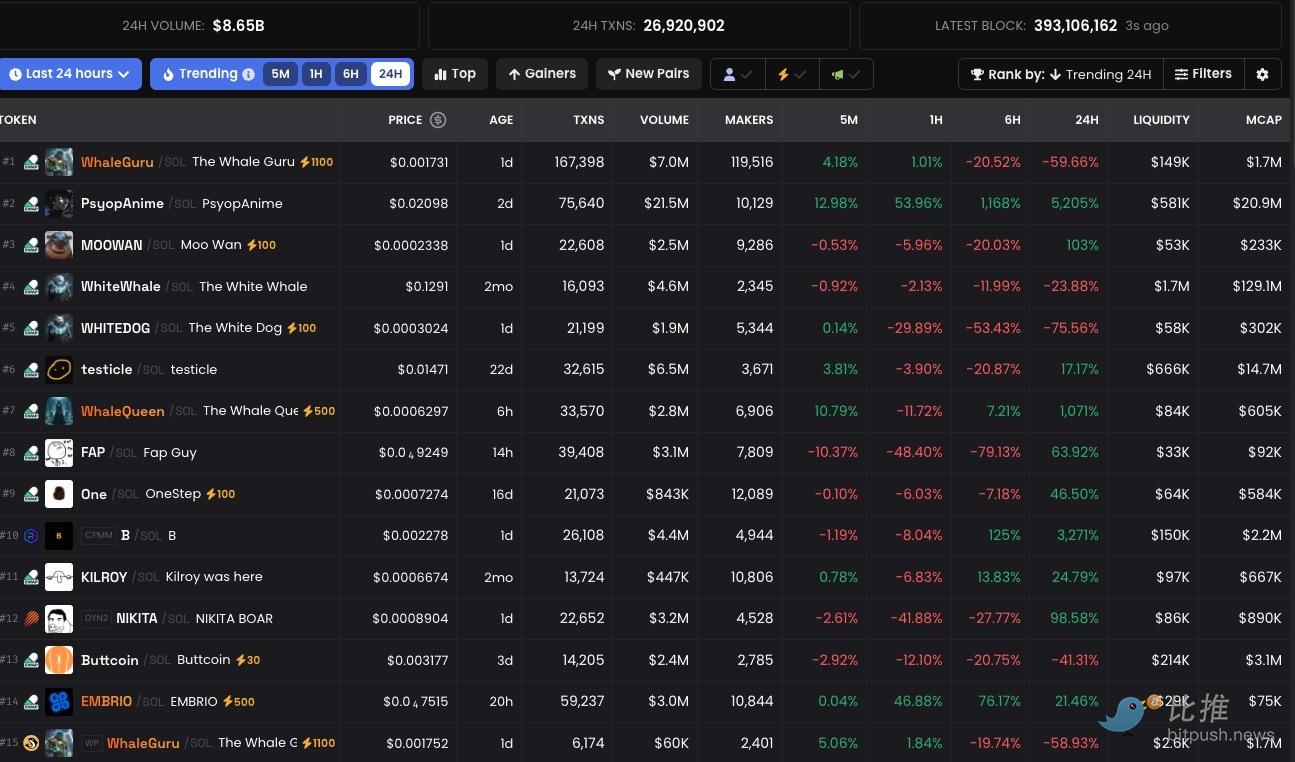This screenshot has height=762, width=1295.
Task: Open the settings gear icon
Action: tap(1262, 74)
